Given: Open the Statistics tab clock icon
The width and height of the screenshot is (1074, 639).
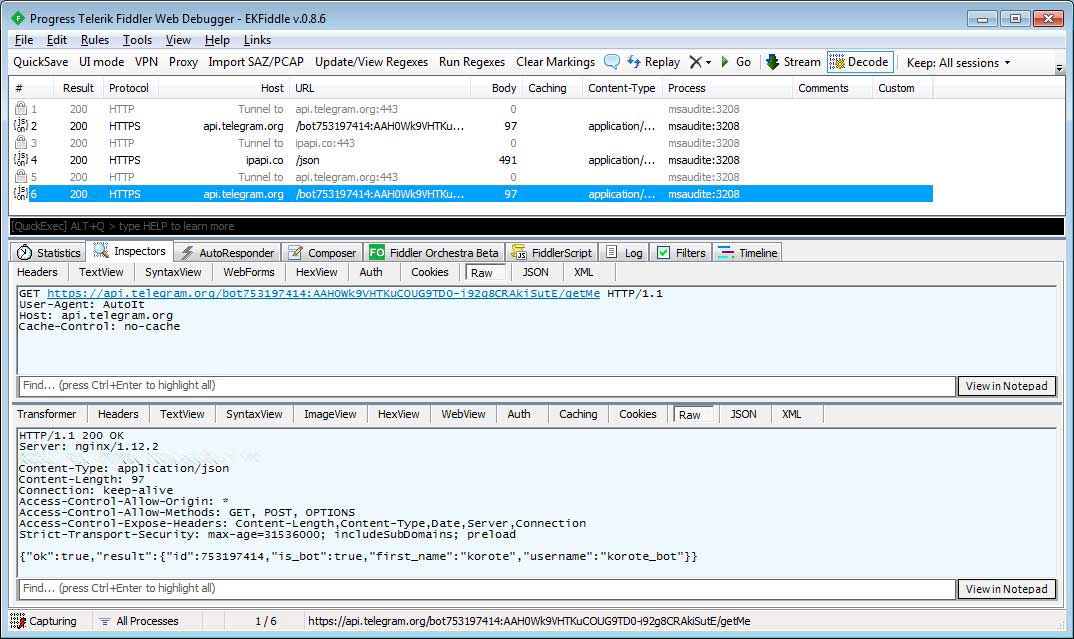Looking at the screenshot, I should coord(24,253).
